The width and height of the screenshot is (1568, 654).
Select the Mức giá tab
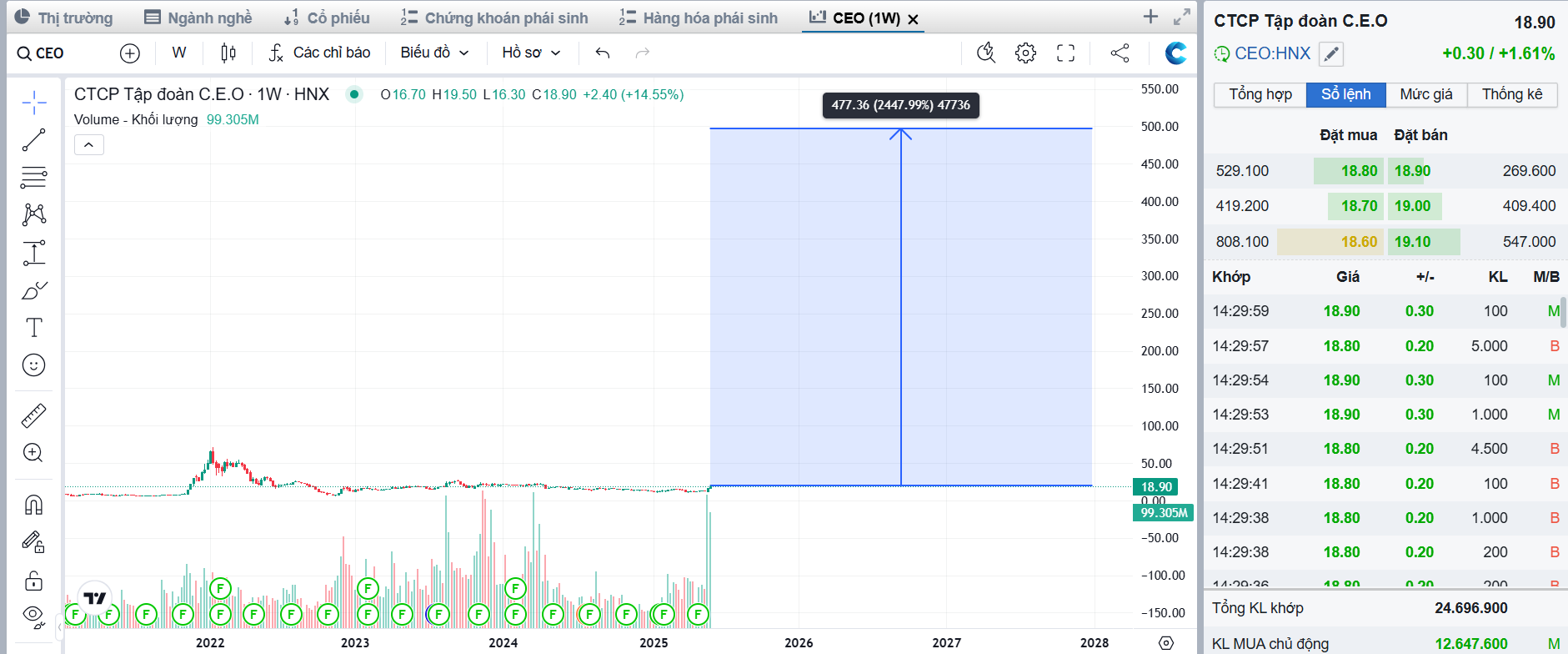tap(1426, 94)
